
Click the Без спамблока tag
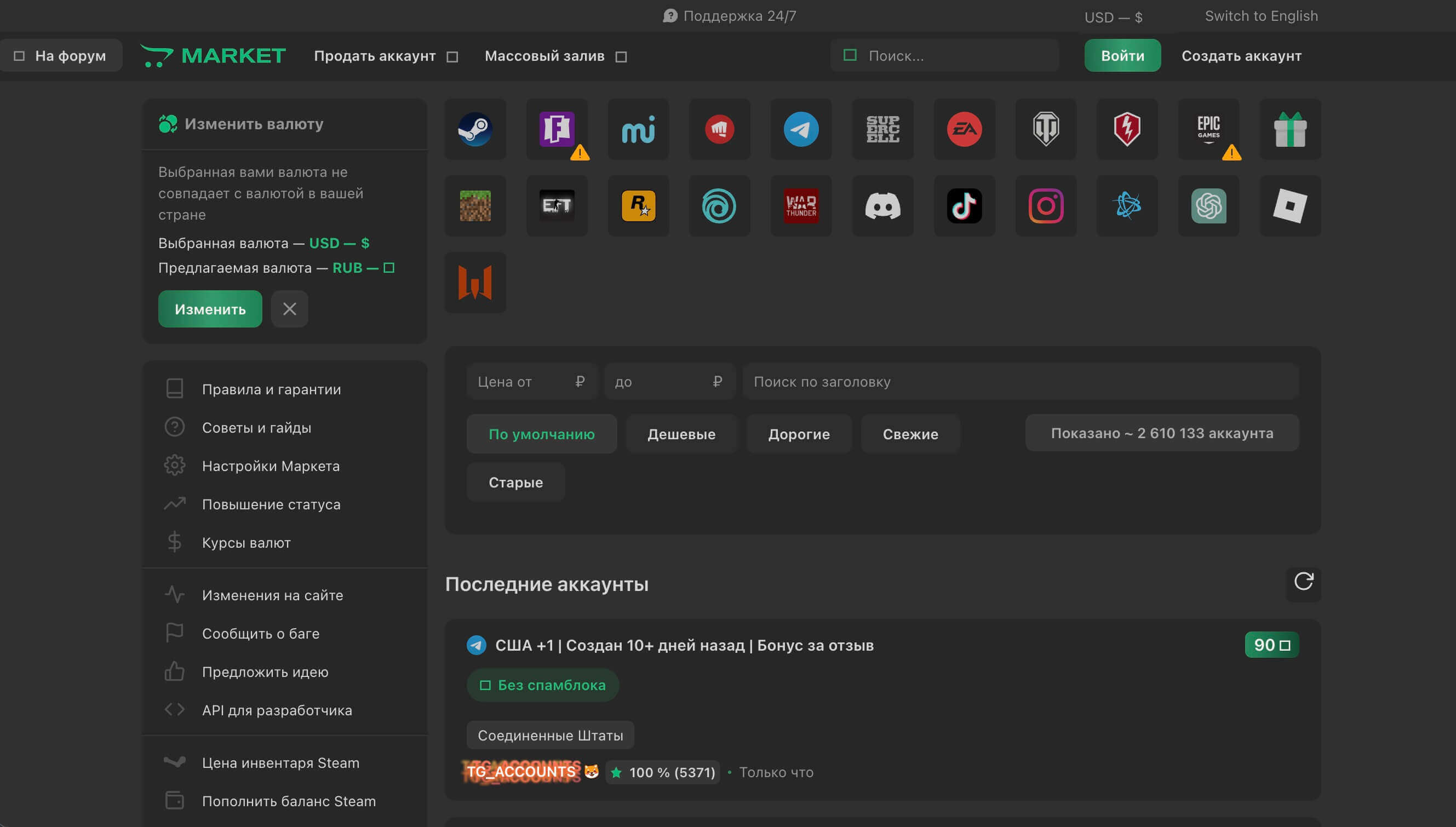542,685
